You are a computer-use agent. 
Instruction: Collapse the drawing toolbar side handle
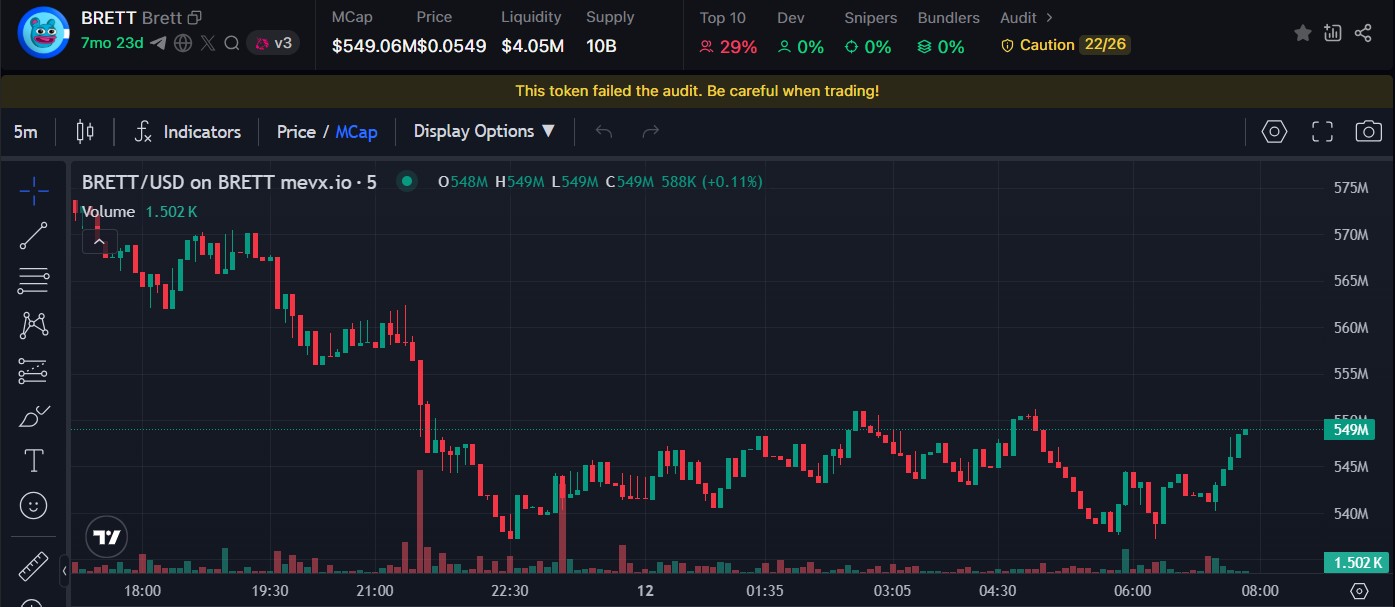(x=65, y=571)
